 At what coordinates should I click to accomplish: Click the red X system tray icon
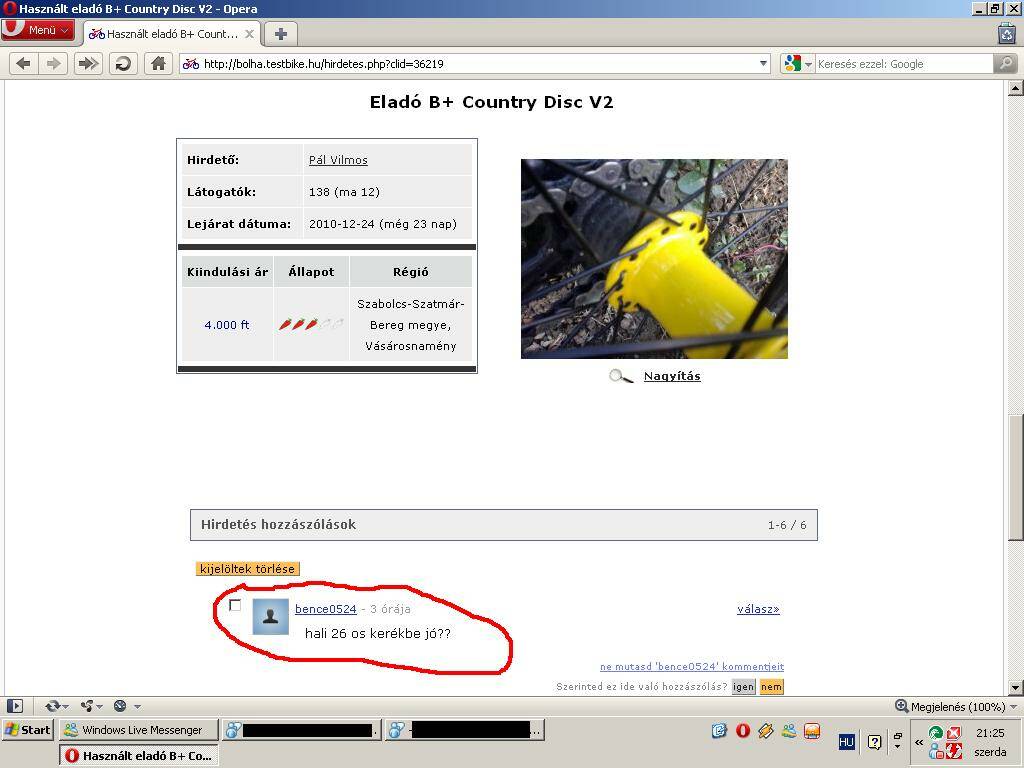[953, 733]
